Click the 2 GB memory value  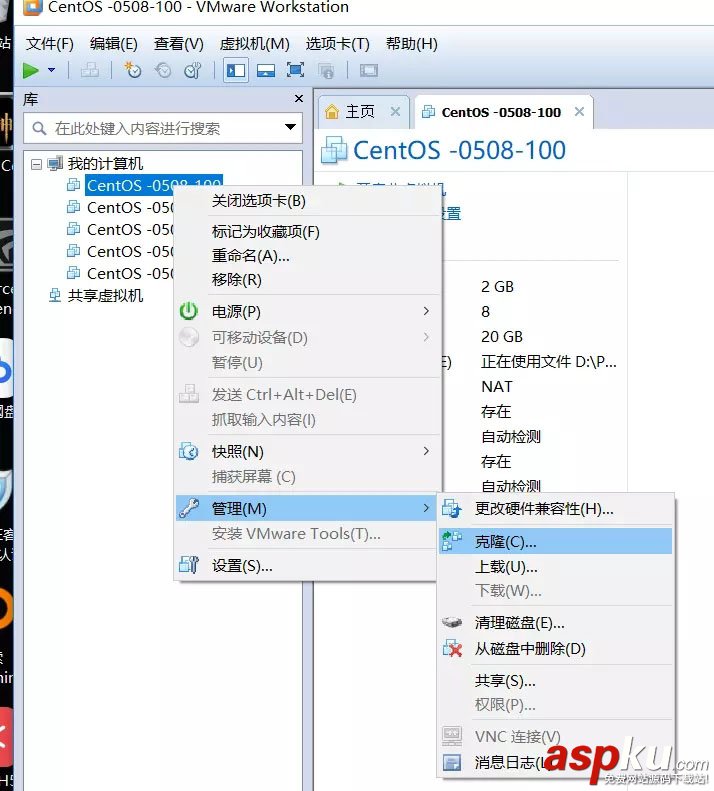pyautogui.click(x=497, y=287)
